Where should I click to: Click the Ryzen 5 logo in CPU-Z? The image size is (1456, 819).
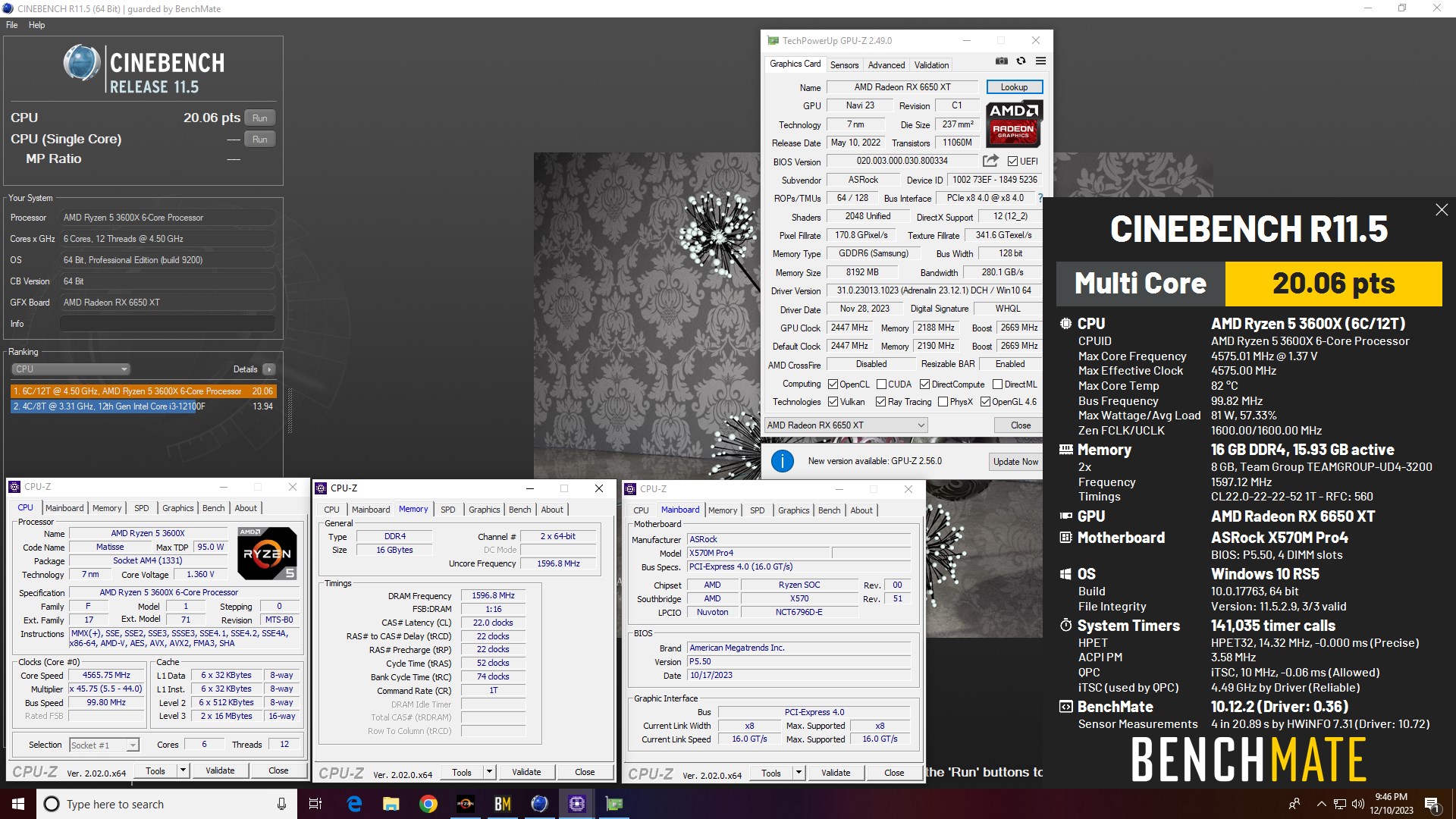pyautogui.click(x=267, y=554)
